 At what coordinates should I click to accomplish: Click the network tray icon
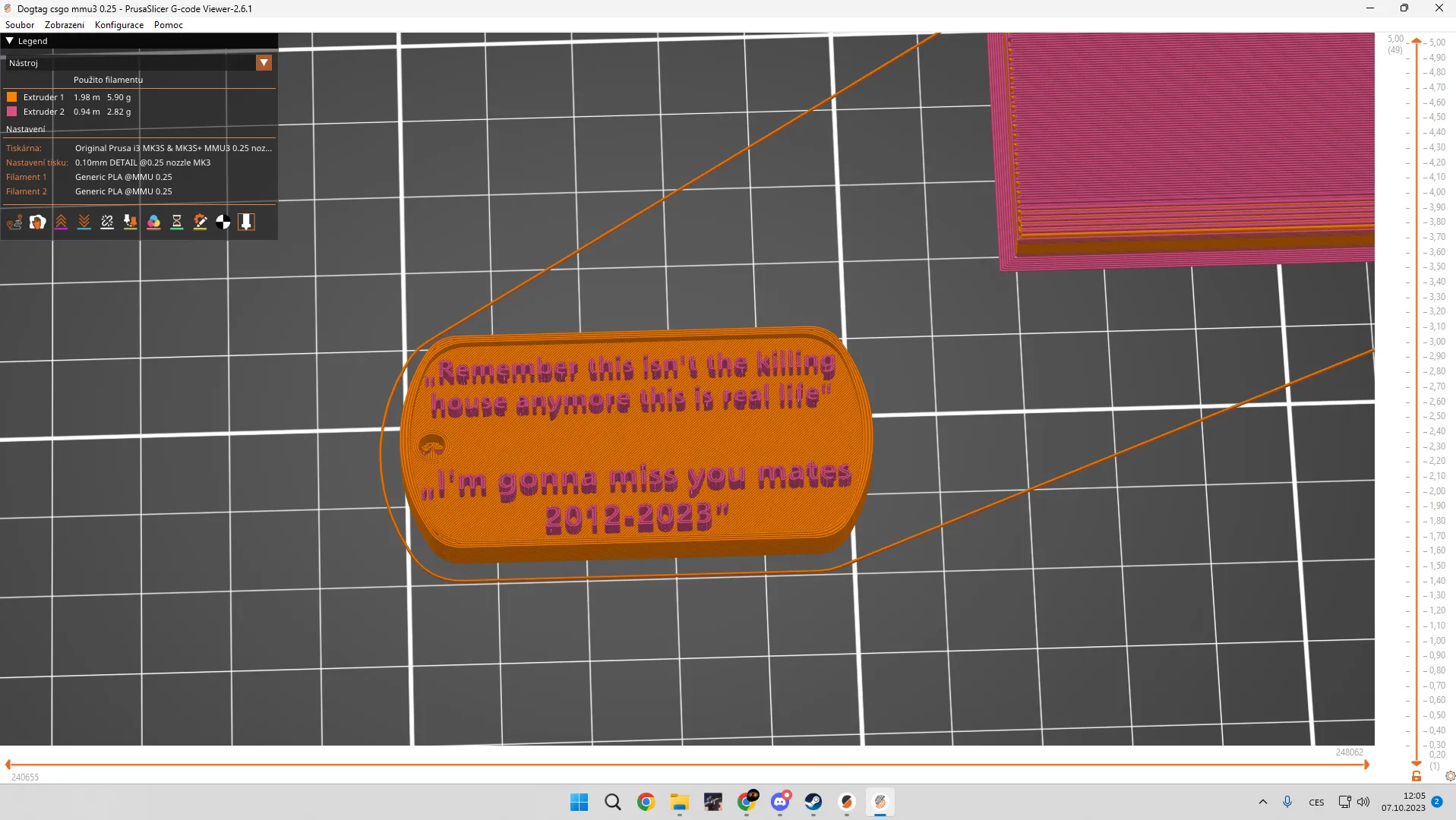pyautogui.click(x=1344, y=802)
